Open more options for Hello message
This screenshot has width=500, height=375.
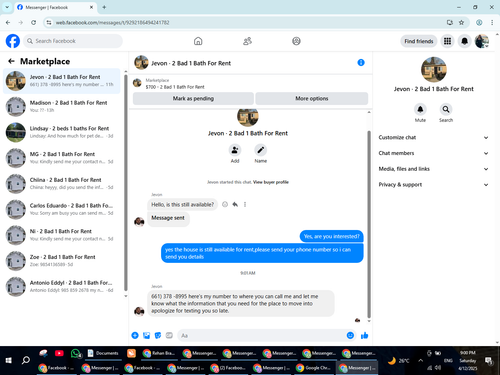pos(245,204)
